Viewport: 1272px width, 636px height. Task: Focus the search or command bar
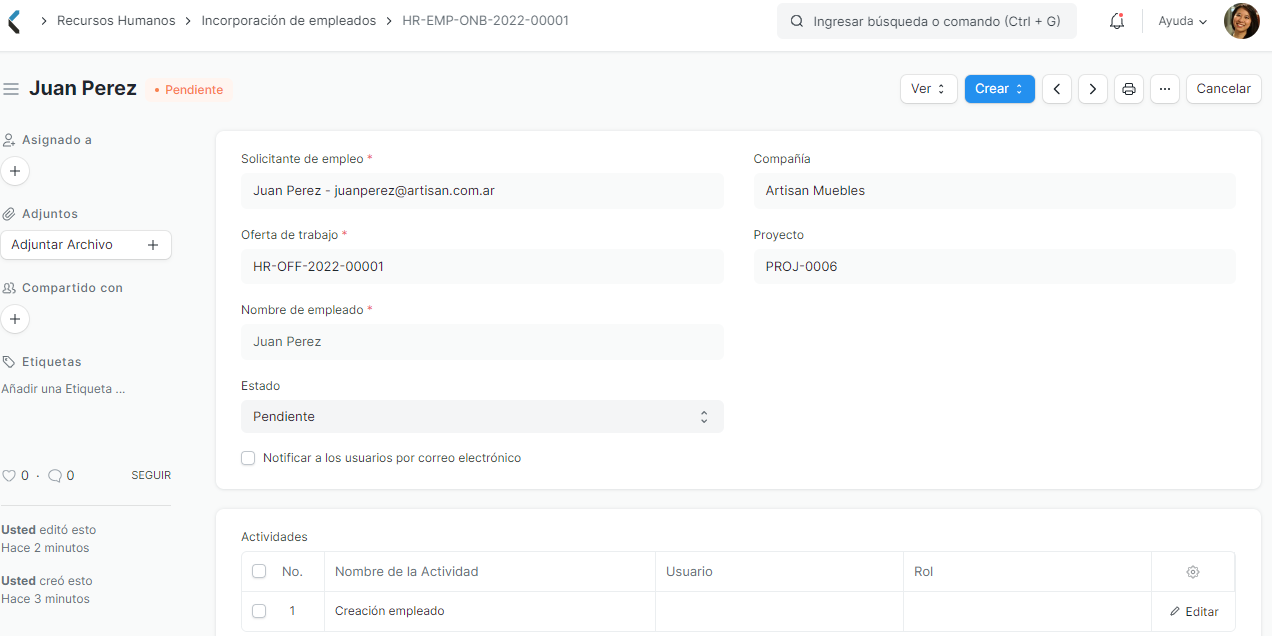tap(927, 21)
